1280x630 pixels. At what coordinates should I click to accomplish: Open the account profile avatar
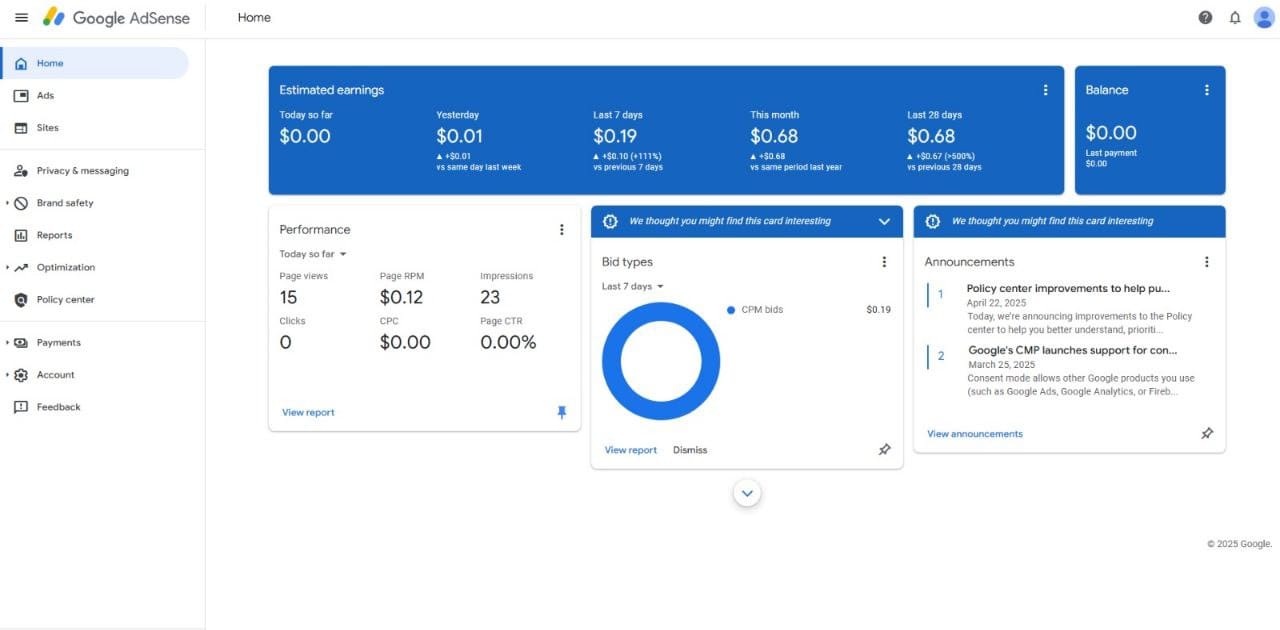pyautogui.click(x=1264, y=18)
